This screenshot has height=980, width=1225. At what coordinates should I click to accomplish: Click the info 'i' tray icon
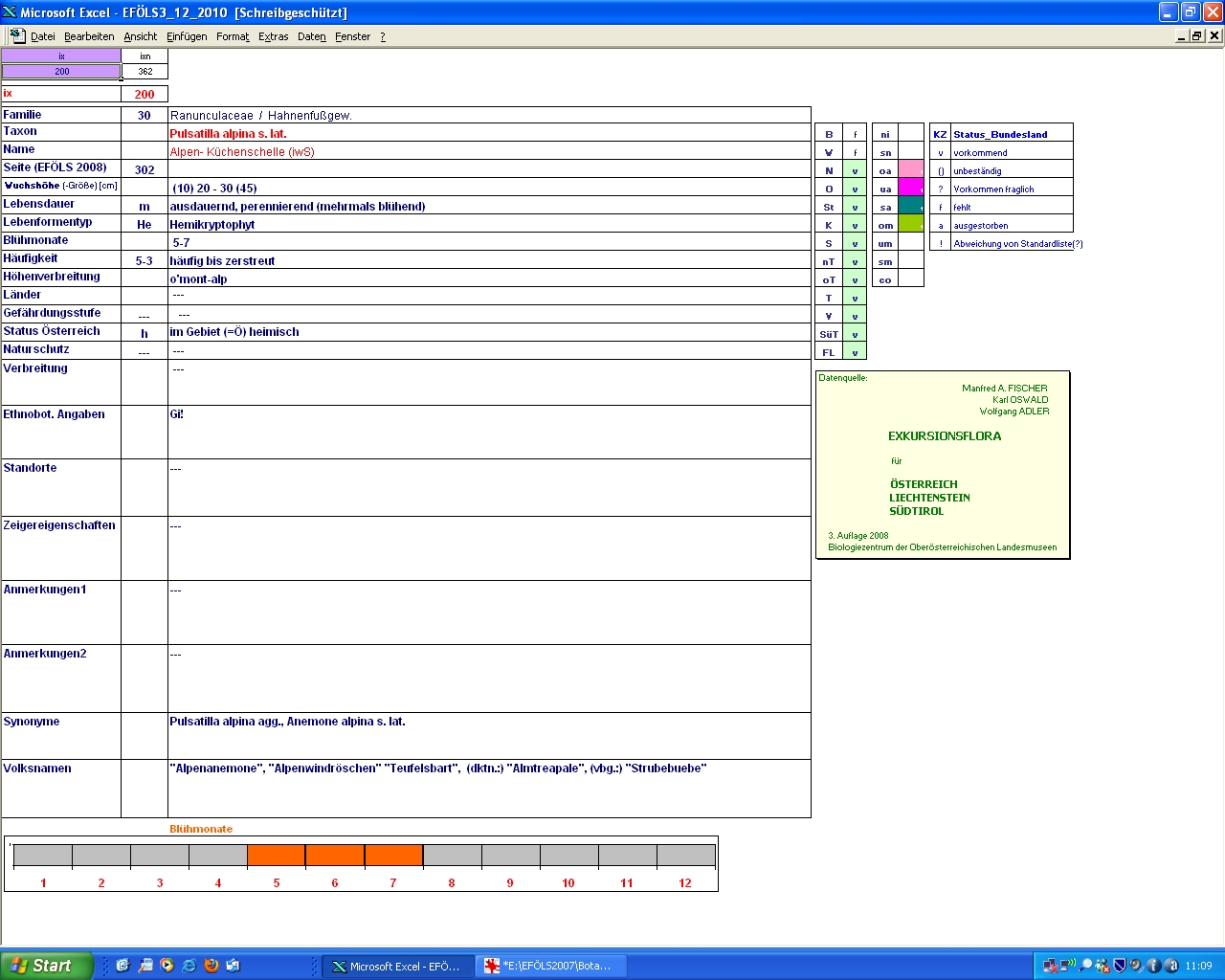1153,966
